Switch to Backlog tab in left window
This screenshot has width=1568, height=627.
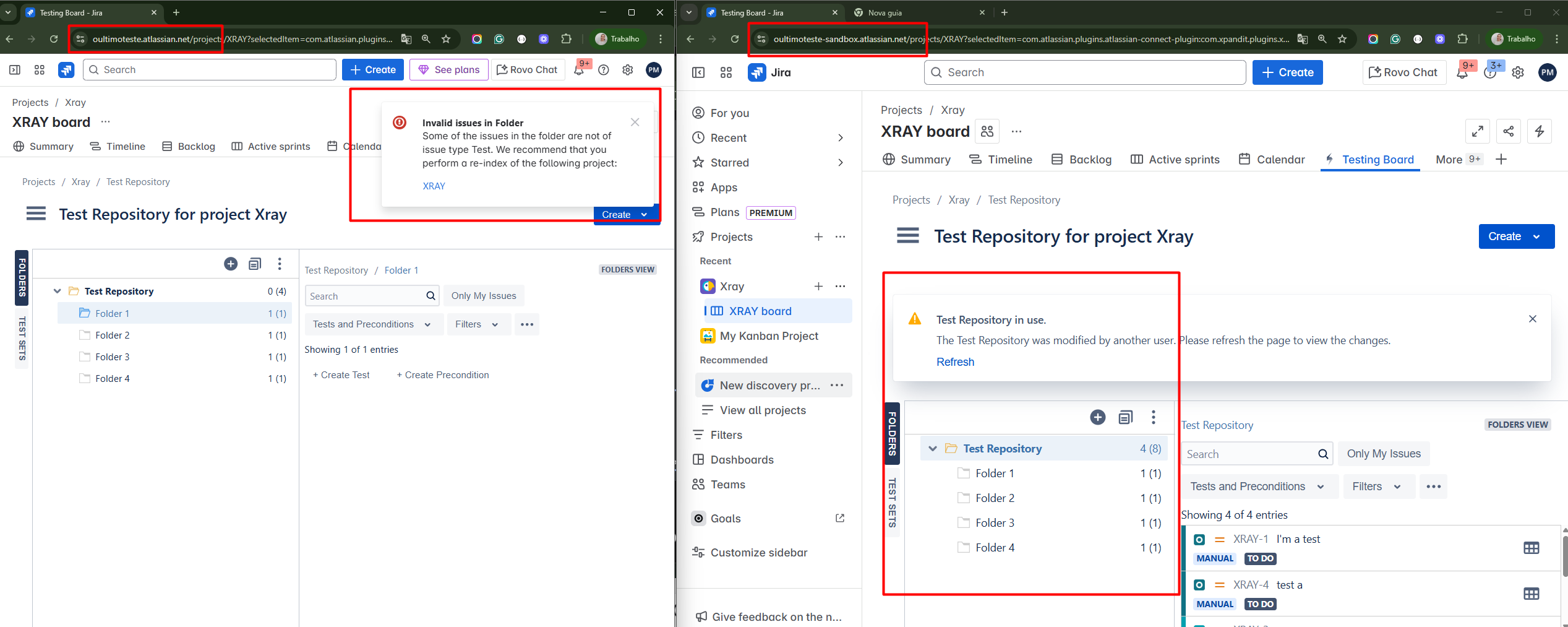[x=189, y=146]
